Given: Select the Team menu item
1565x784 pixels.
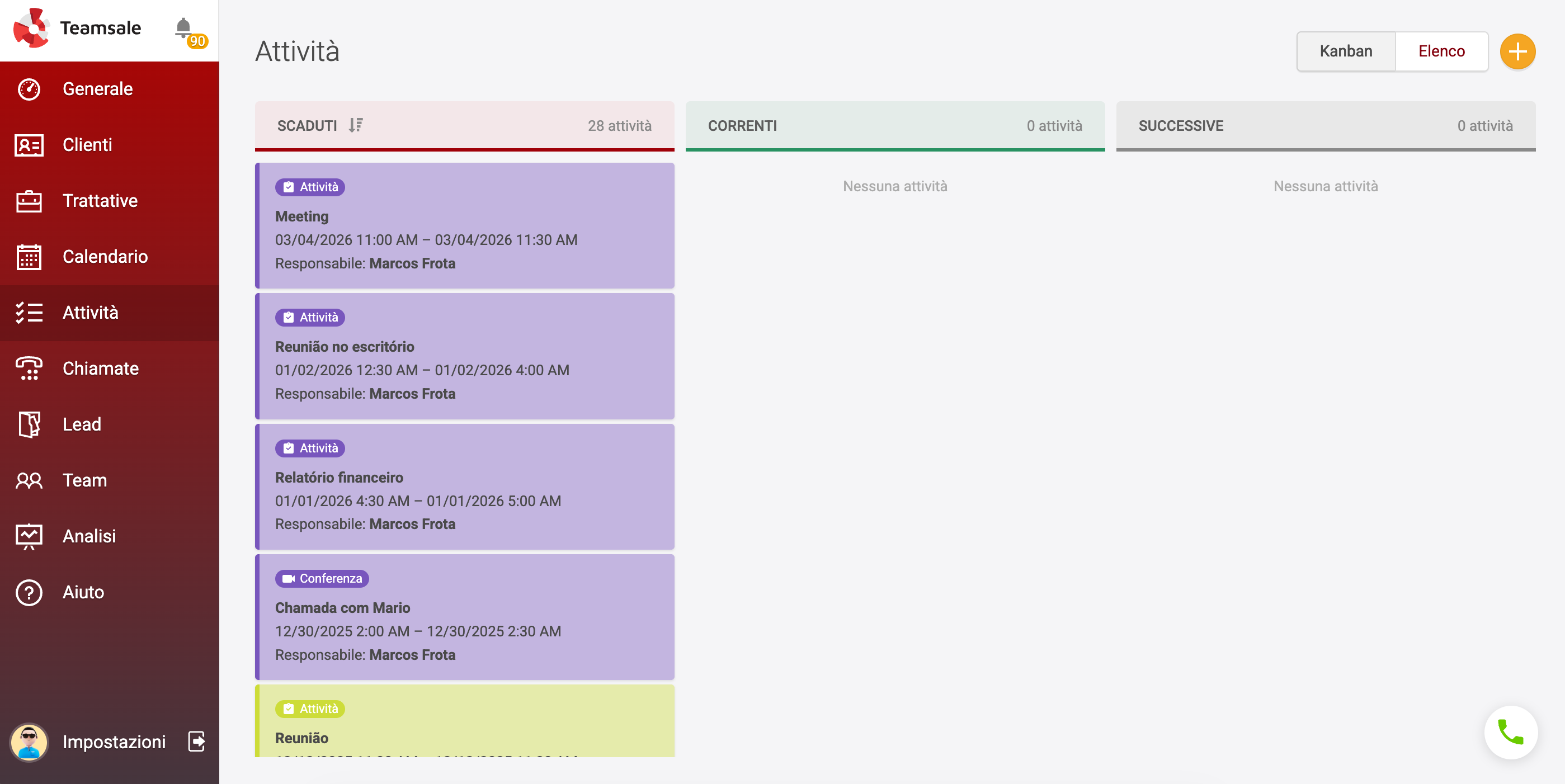Looking at the screenshot, I should tap(85, 480).
